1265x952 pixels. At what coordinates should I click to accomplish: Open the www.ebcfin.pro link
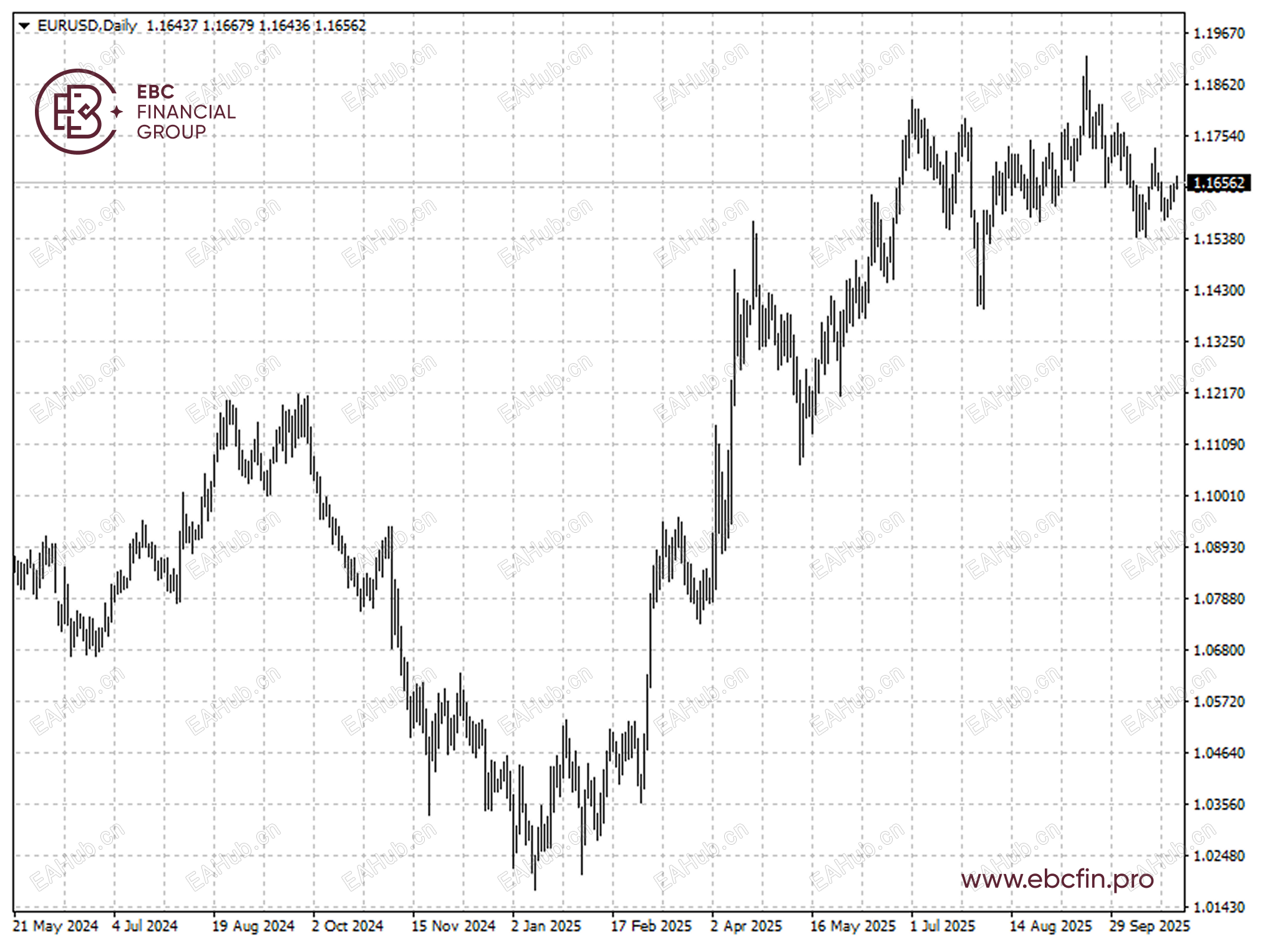pyautogui.click(x=1057, y=879)
